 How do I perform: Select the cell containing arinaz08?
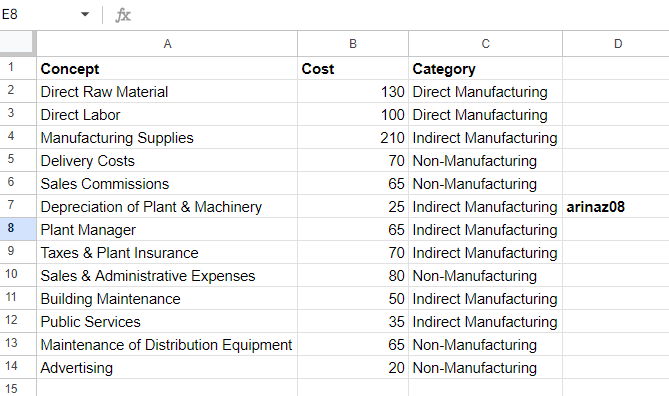(x=616, y=207)
